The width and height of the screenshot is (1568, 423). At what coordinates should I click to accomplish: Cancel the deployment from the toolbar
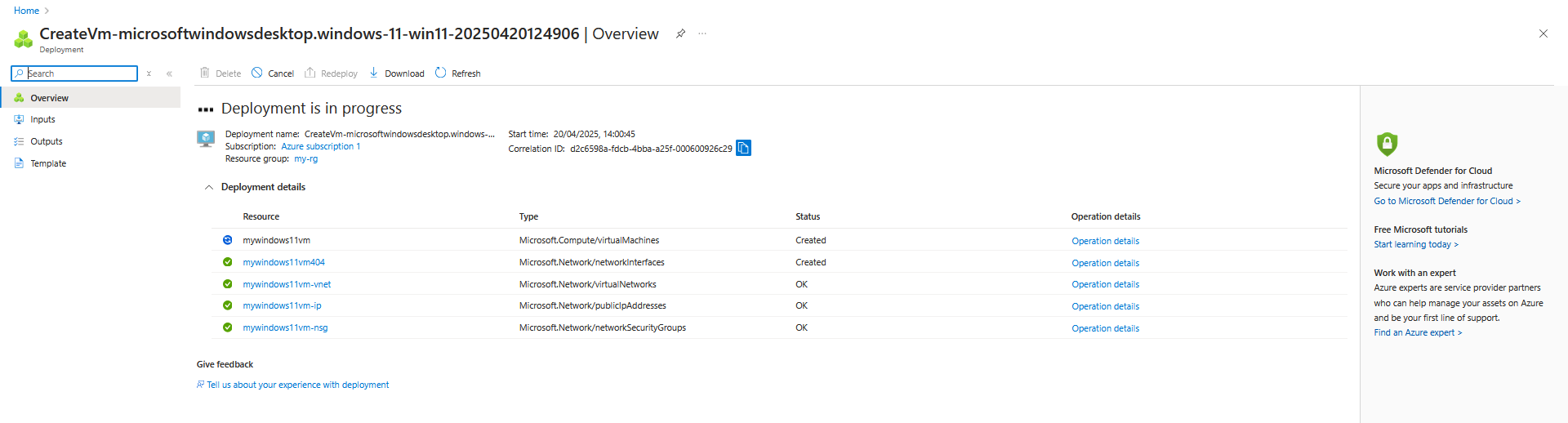click(x=273, y=73)
